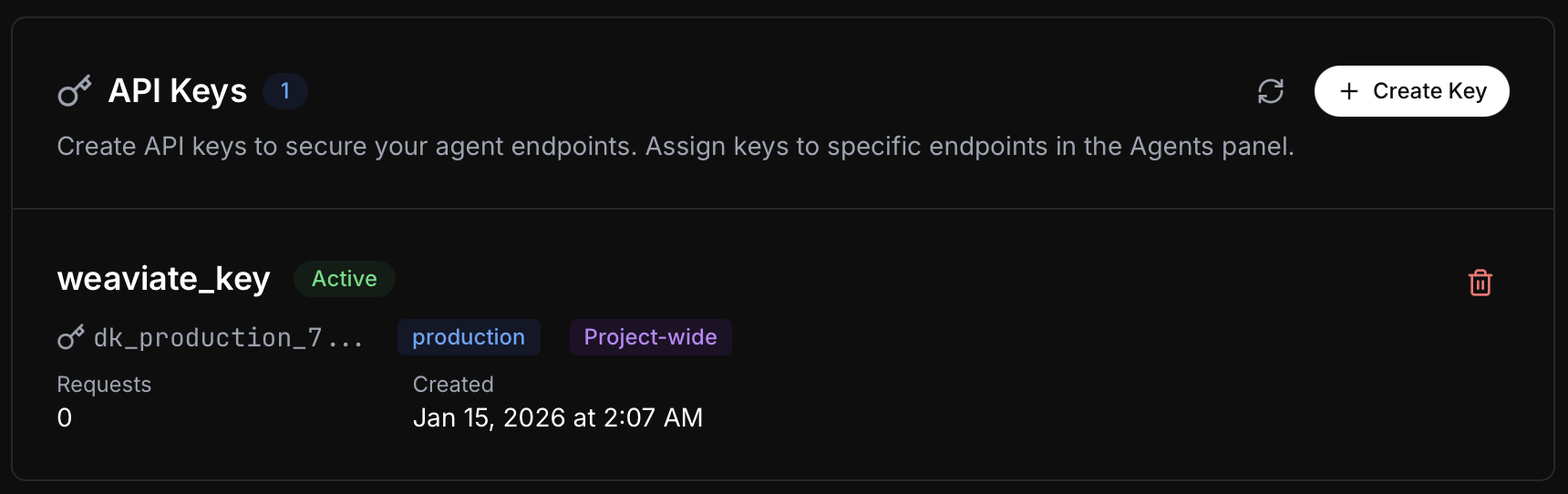
Task: Click the API Keys heading text
Action: pos(178,91)
